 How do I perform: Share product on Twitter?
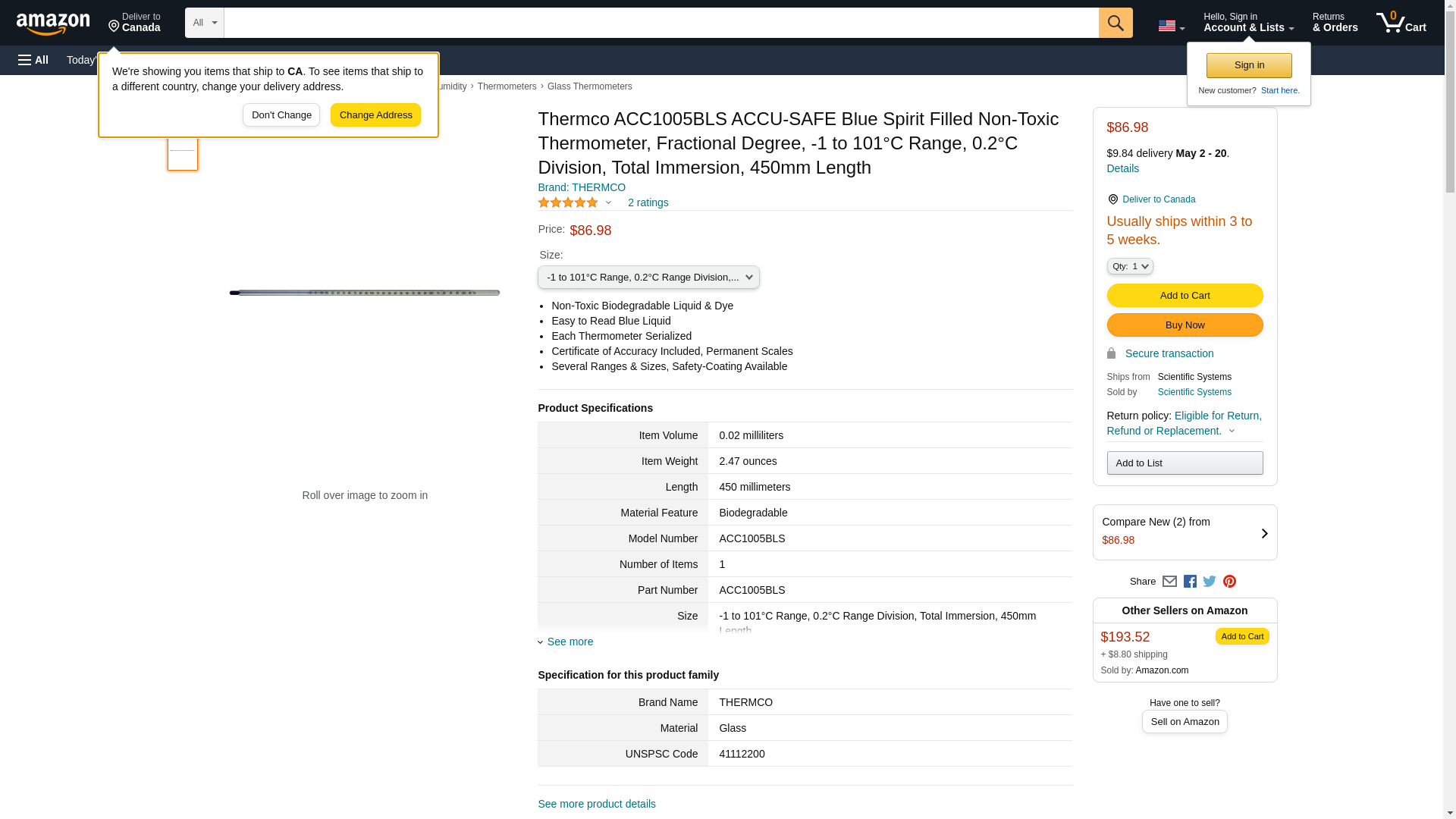[x=1210, y=582]
